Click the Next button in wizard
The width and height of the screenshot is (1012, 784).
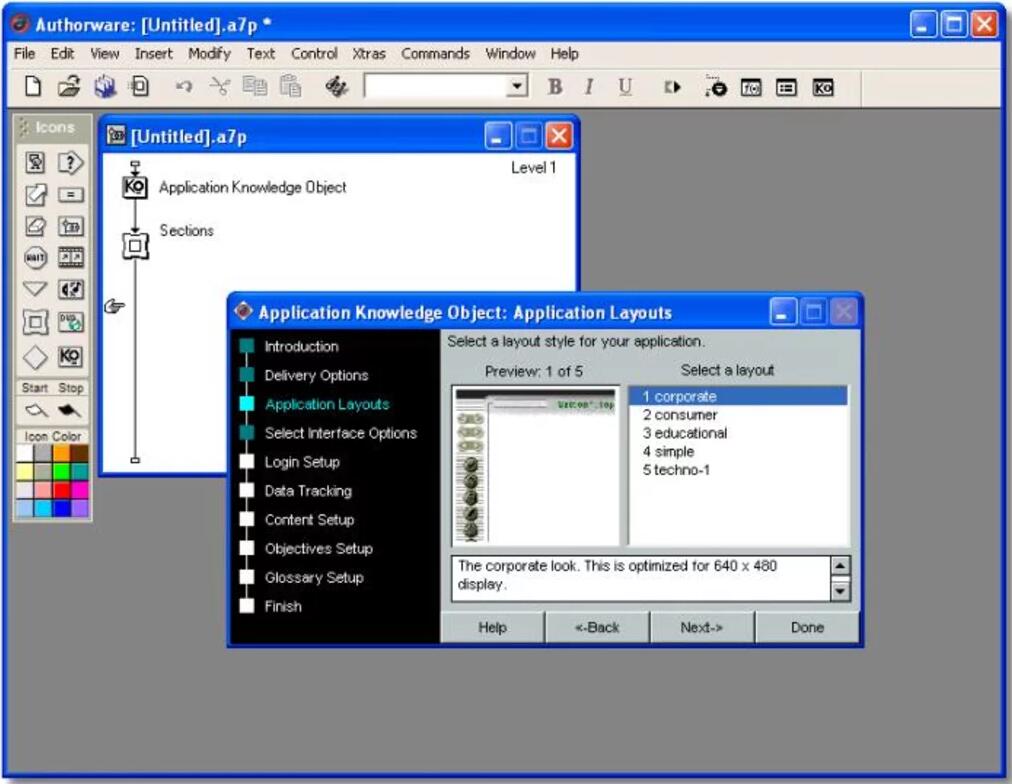coord(702,628)
